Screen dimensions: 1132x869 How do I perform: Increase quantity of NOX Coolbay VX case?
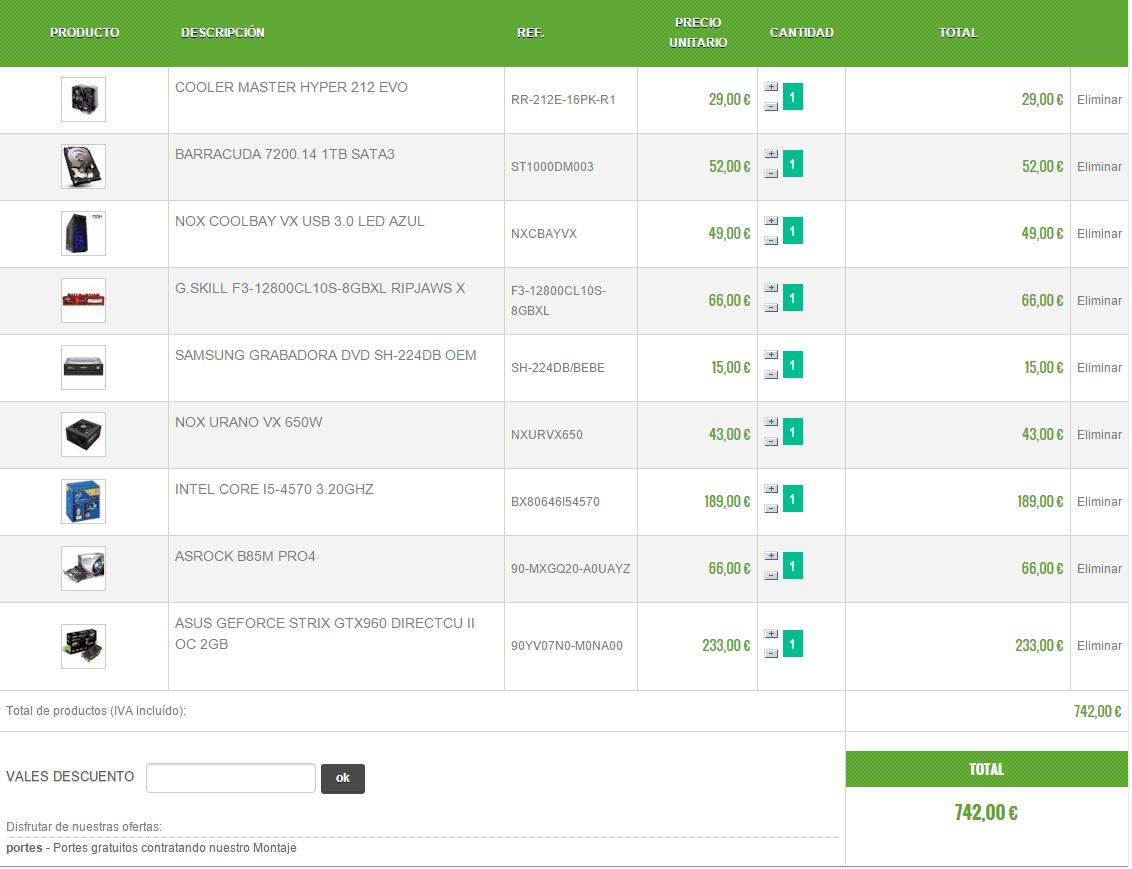pyautogui.click(x=771, y=222)
